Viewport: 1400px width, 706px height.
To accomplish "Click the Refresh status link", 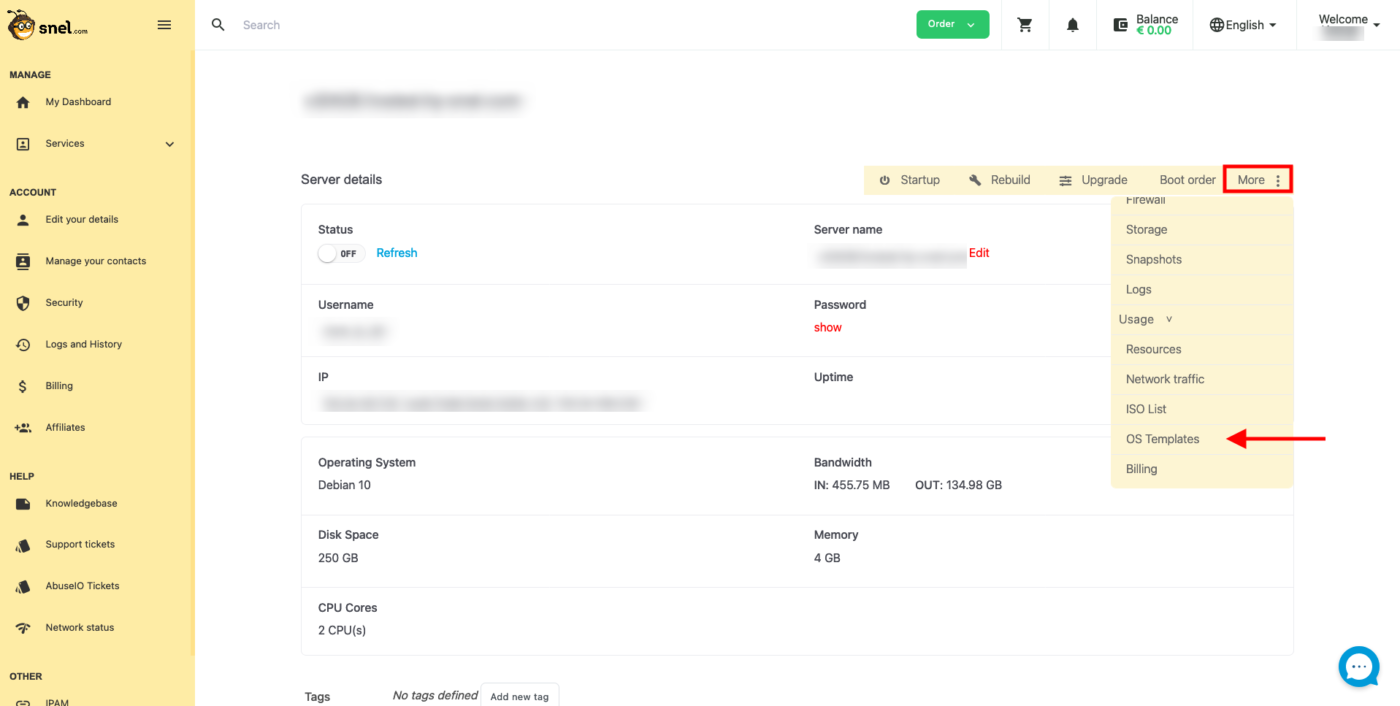I will [x=396, y=253].
